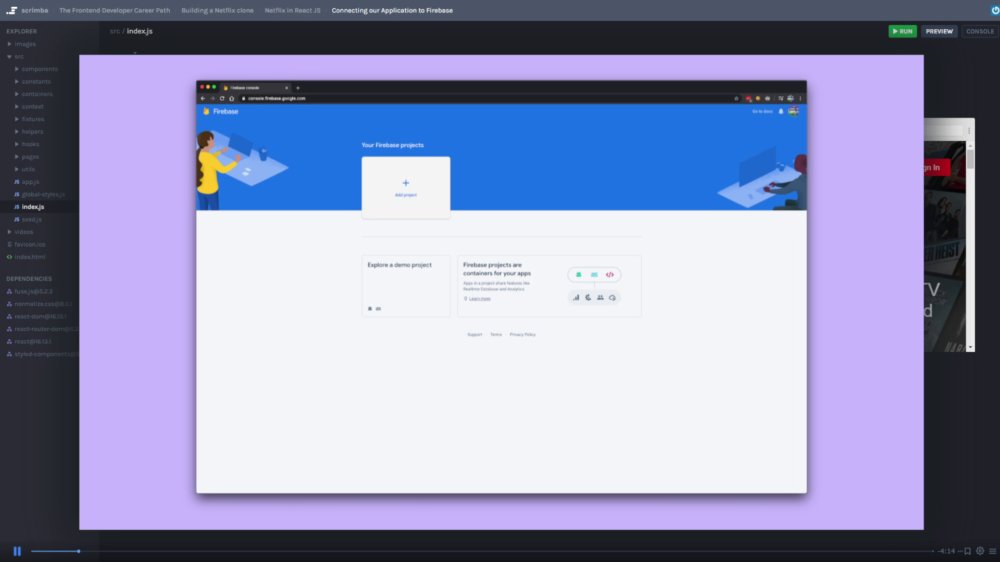The width and height of the screenshot is (1000, 562).
Task: Select normalize.css dependency
Action: (x=42, y=304)
